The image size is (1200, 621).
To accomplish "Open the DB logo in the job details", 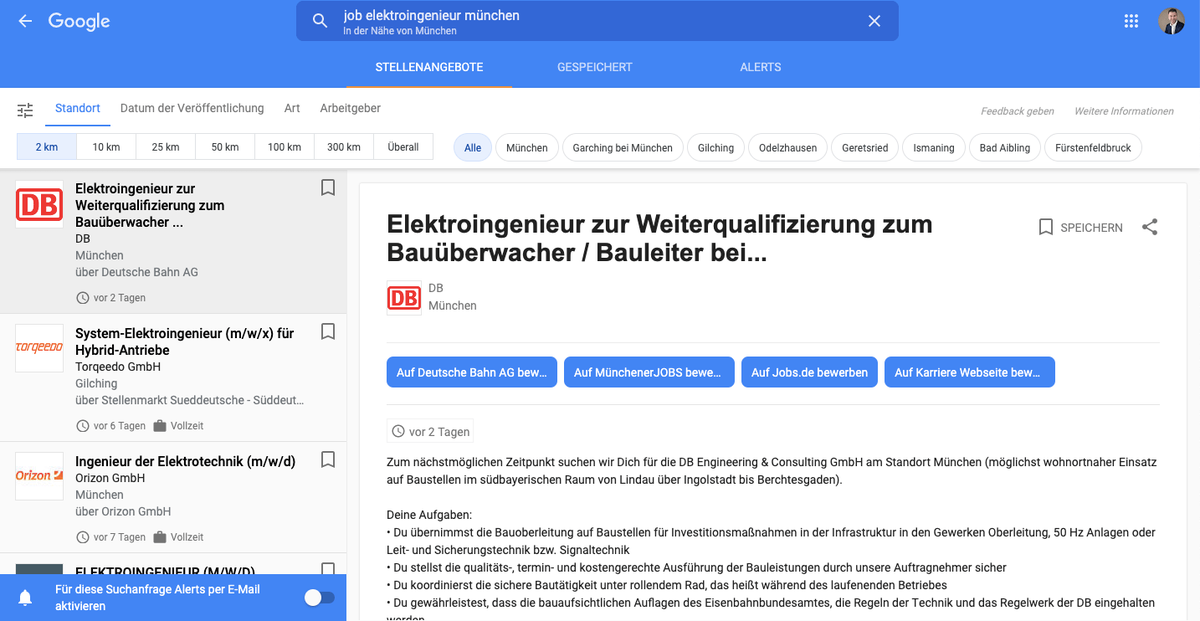I will 404,298.
